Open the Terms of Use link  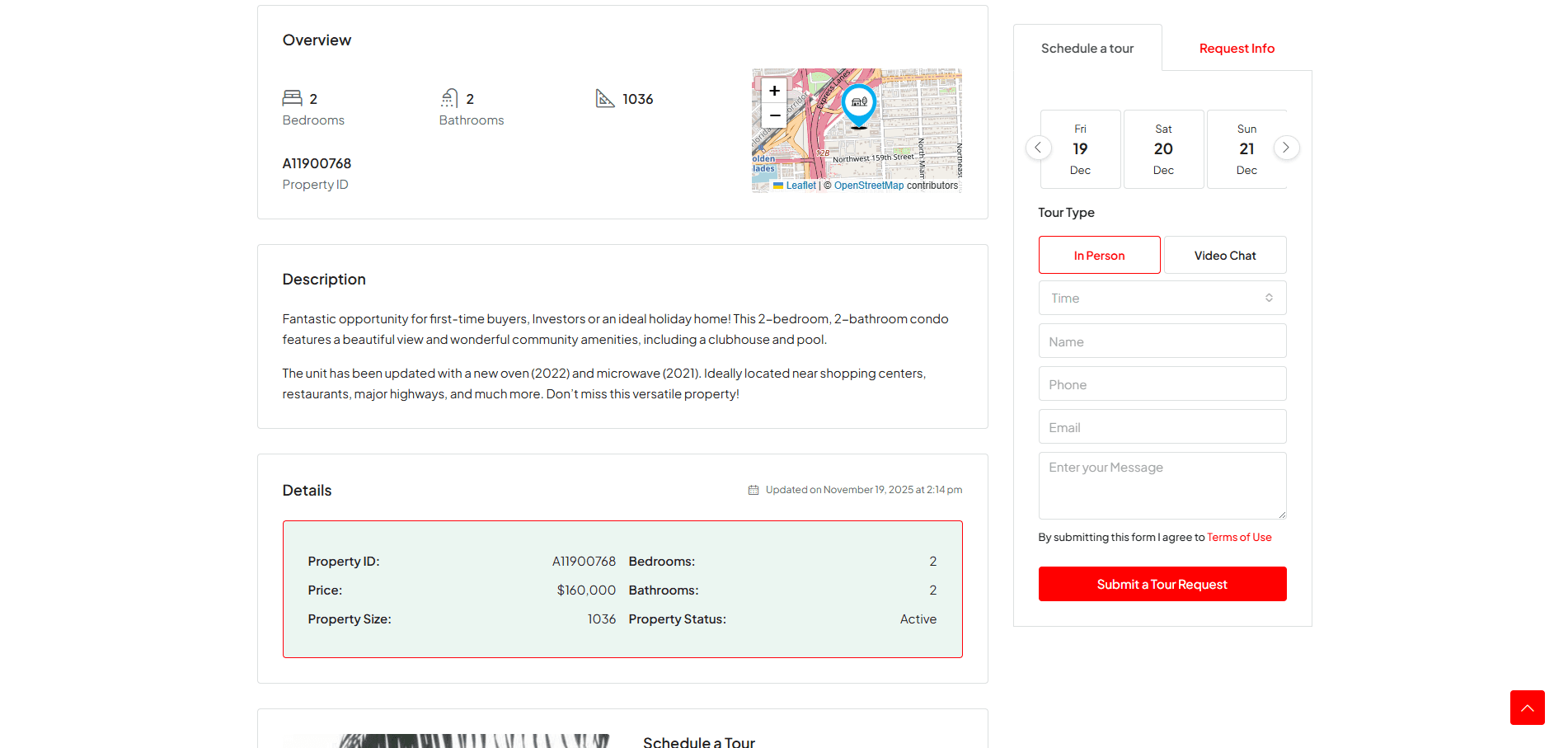pyautogui.click(x=1239, y=537)
